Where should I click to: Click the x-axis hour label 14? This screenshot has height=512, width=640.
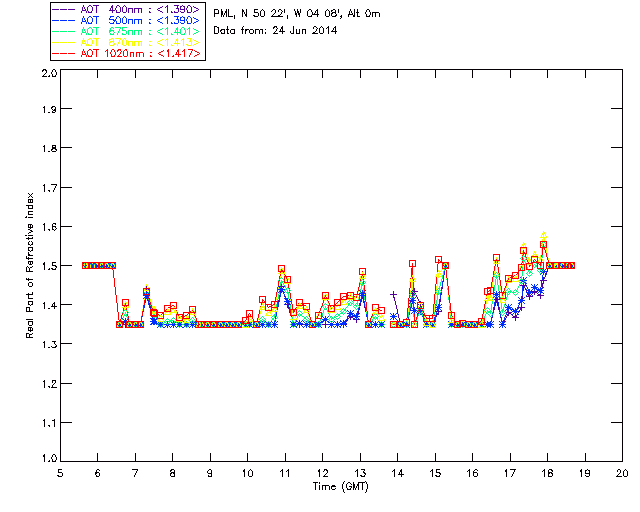[x=398, y=473]
